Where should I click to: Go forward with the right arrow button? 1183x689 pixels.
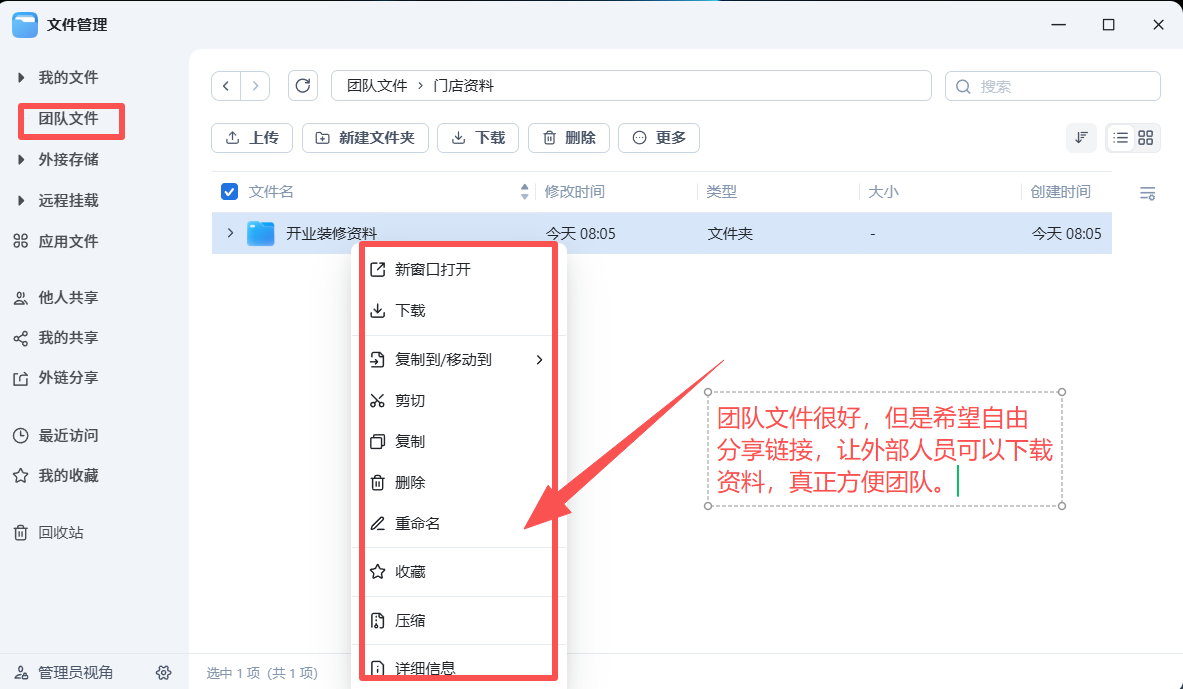(x=255, y=86)
